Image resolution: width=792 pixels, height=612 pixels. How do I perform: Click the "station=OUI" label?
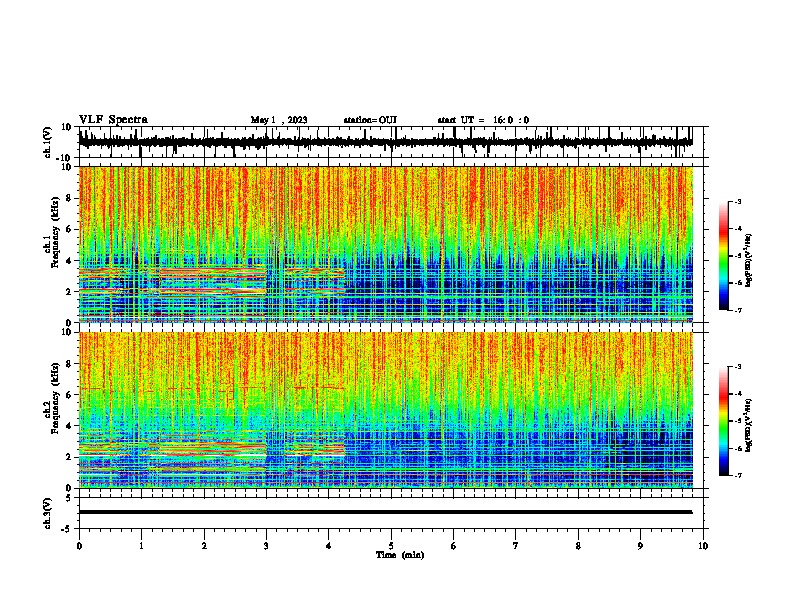click(370, 120)
